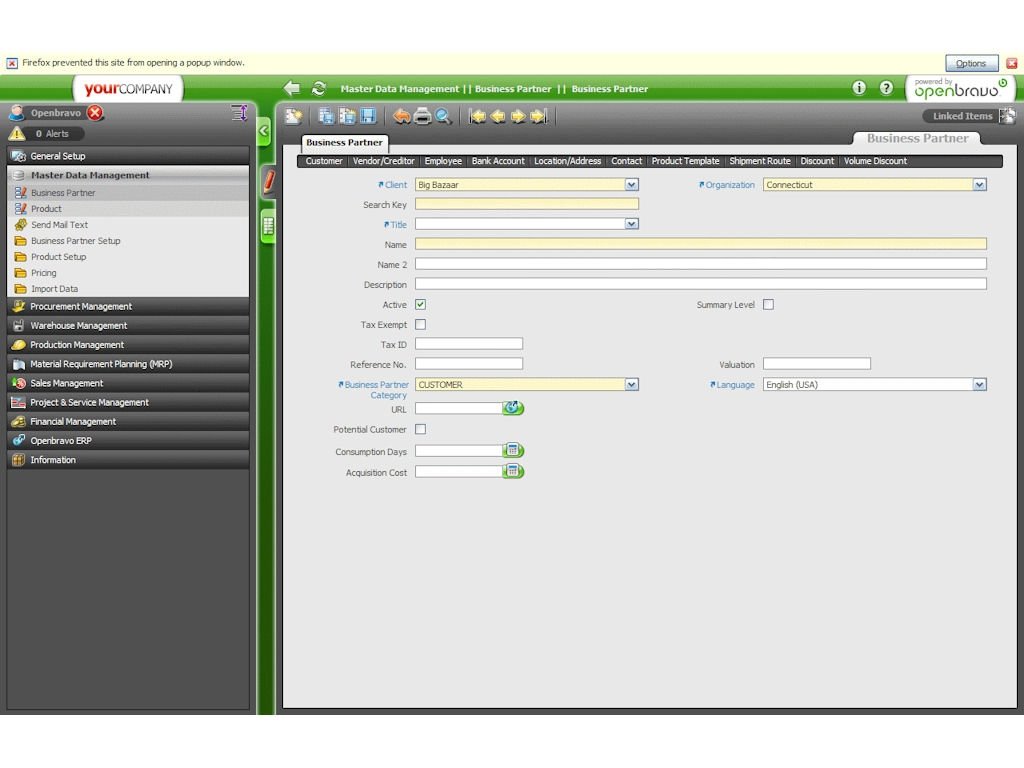Screen dimensions: 1024x768
Task: Close the Firefox popup-blocked notification bar
Action: (x=1012, y=63)
